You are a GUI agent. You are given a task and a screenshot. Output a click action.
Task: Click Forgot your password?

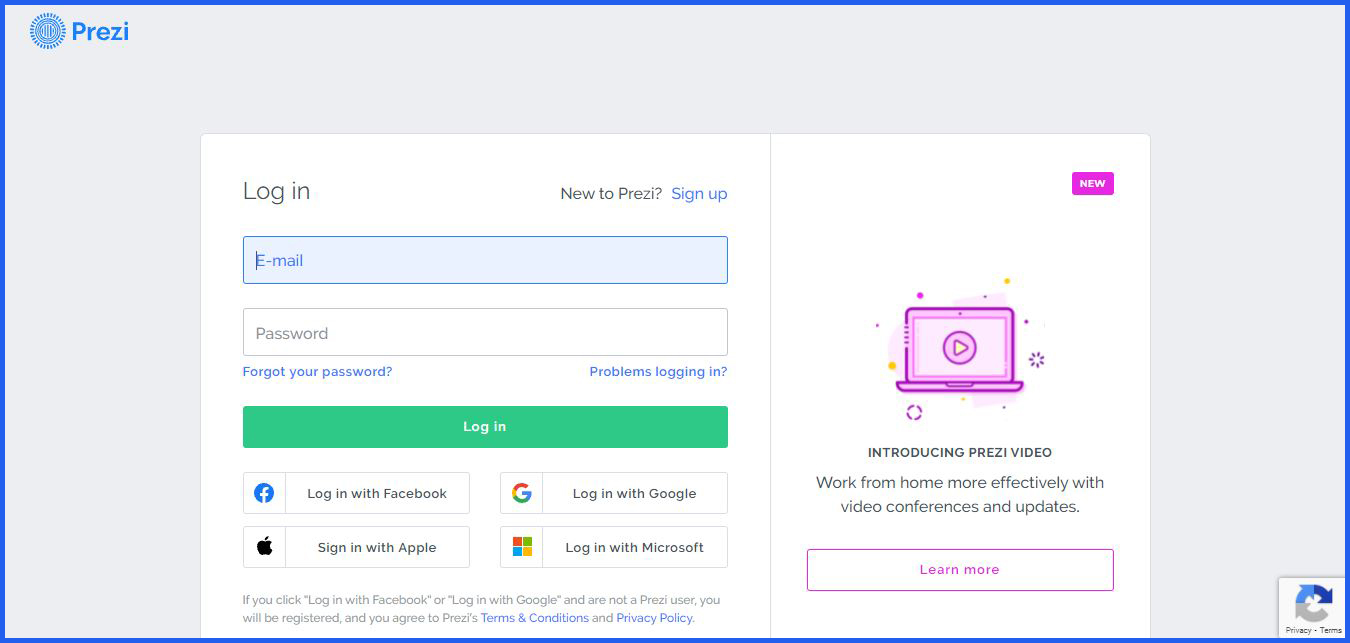tap(317, 371)
